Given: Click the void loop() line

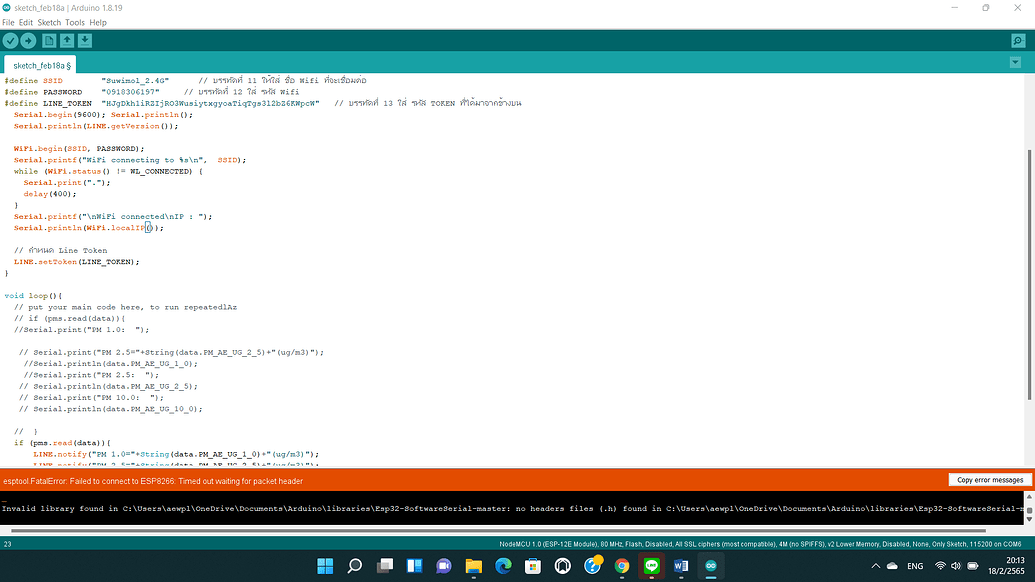Looking at the screenshot, I should pos(33,296).
